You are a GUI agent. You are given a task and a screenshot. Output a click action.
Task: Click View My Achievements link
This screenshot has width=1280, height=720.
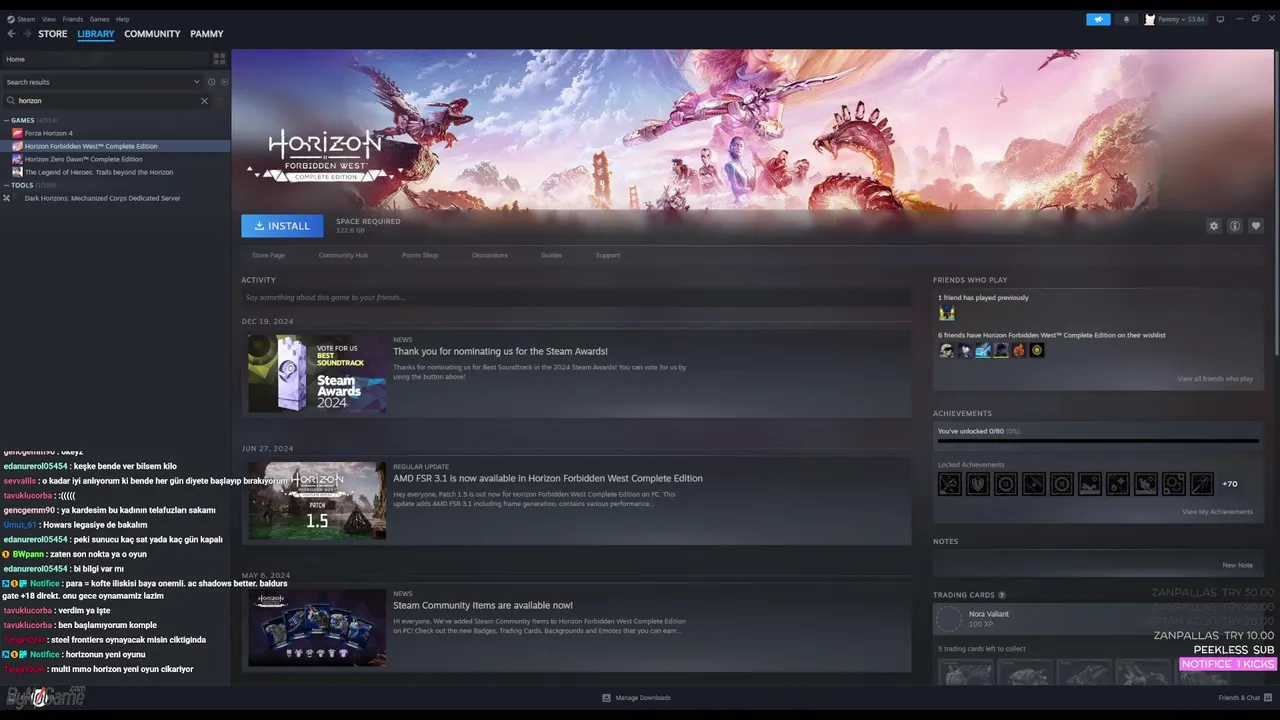click(1217, 512)
